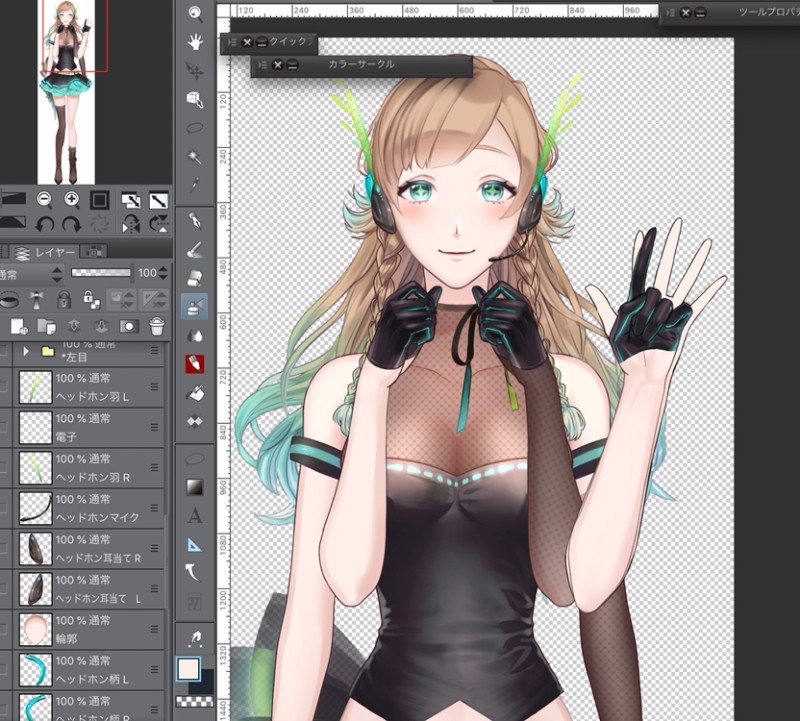The image size is (800, 721).
Task: Select the Blend droplet tool
Action: [x=194, y=335]
